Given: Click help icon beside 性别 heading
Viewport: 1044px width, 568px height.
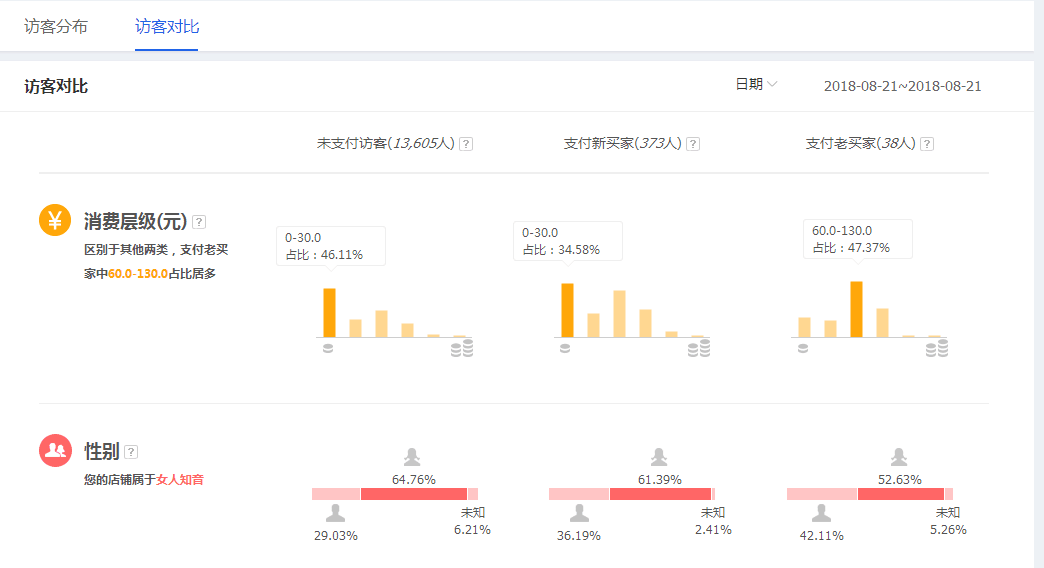Looking at the screenshot, I should point(131,452).
